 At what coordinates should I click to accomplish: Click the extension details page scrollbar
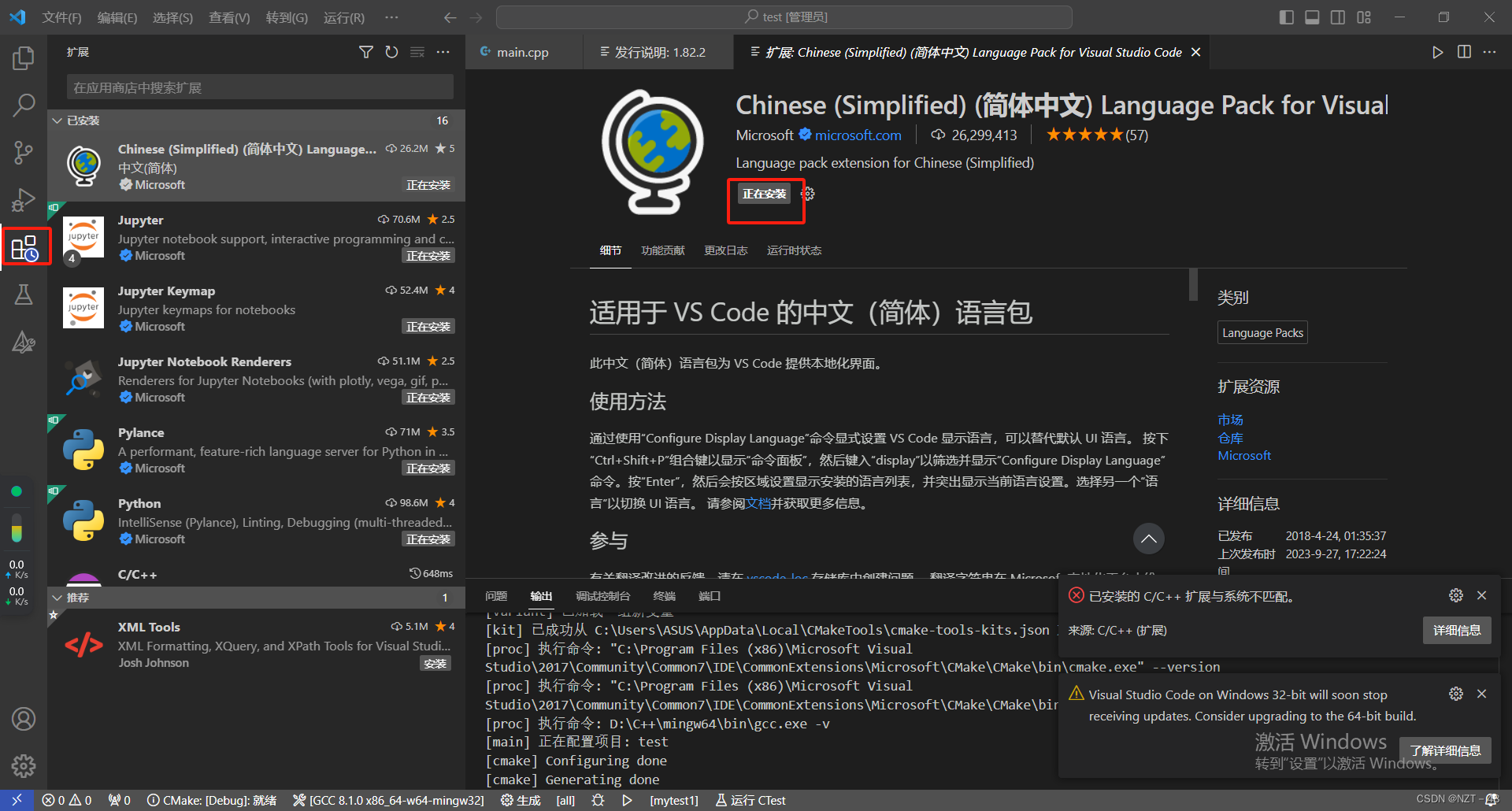point(1193,284)
